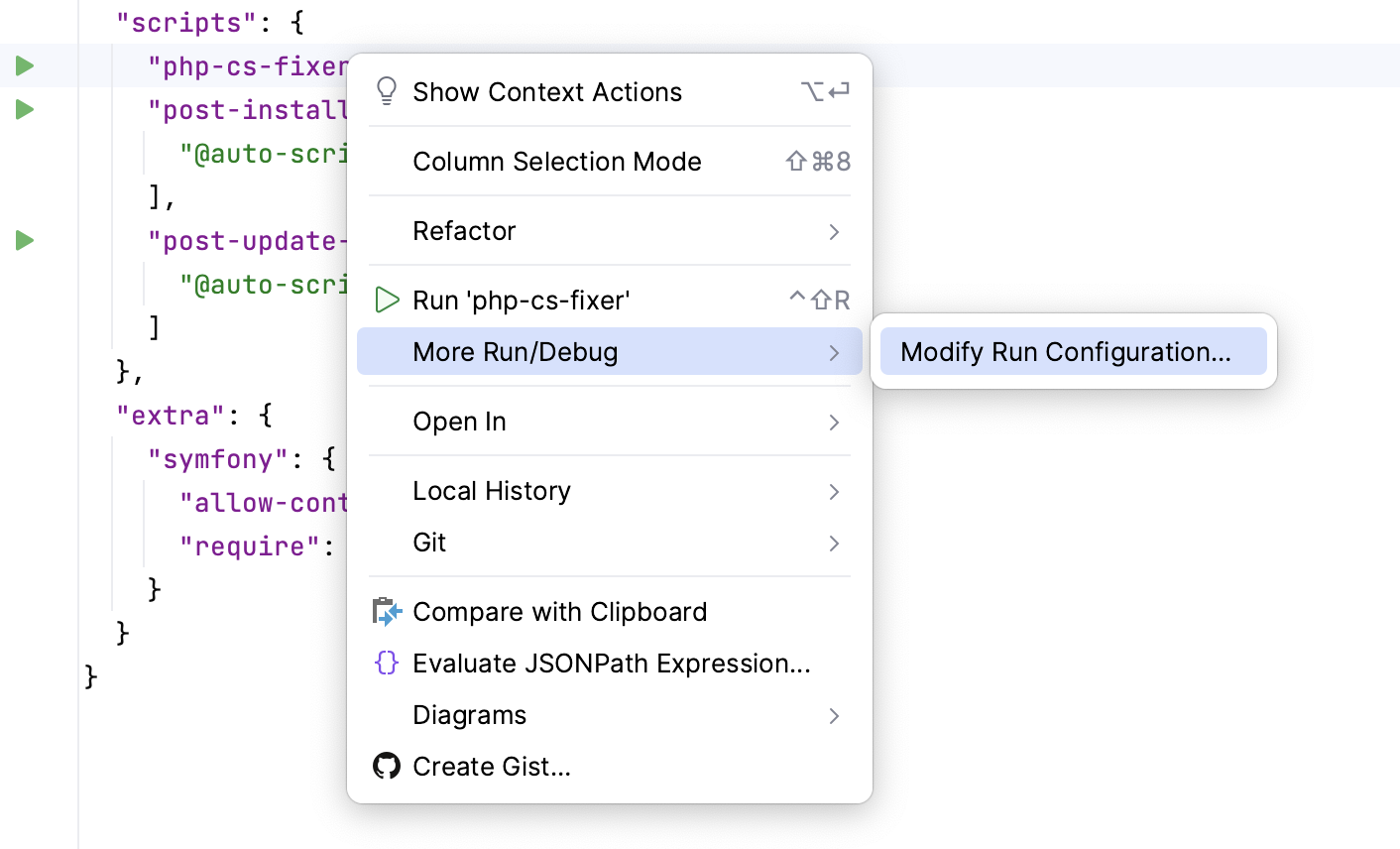
Task: Click the "post-update- key text in editor
Action: pos(248,240)
